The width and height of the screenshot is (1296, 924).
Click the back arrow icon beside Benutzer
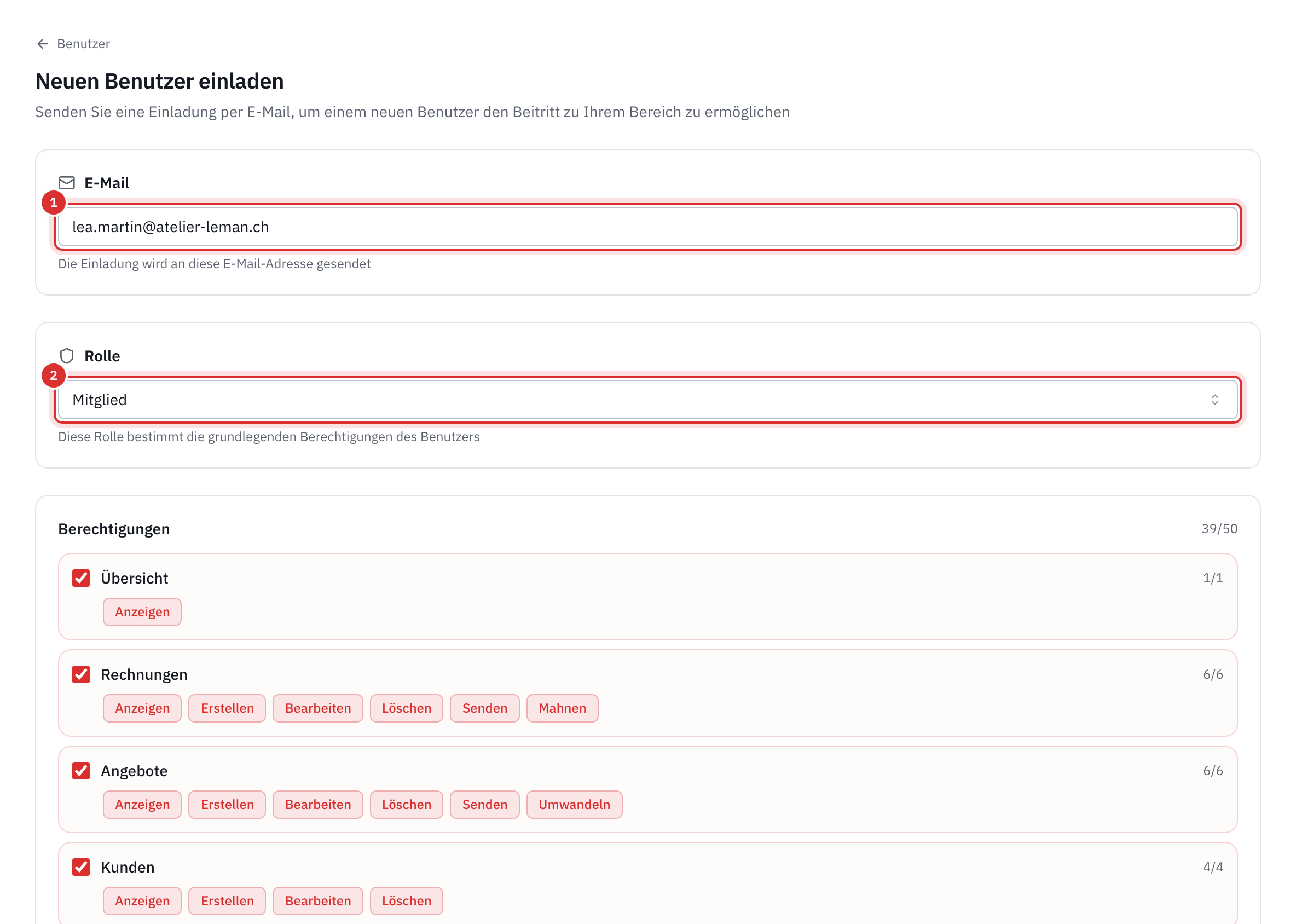point(42,44)
